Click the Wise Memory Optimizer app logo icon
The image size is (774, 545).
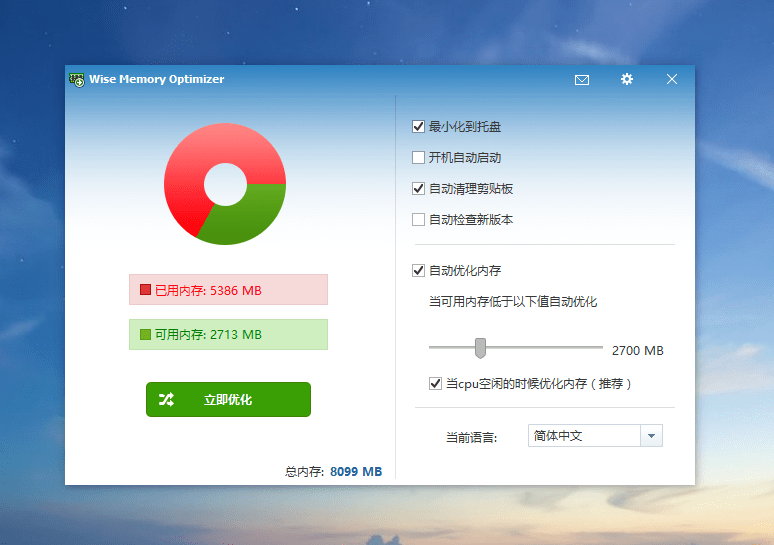click(76, 80)
